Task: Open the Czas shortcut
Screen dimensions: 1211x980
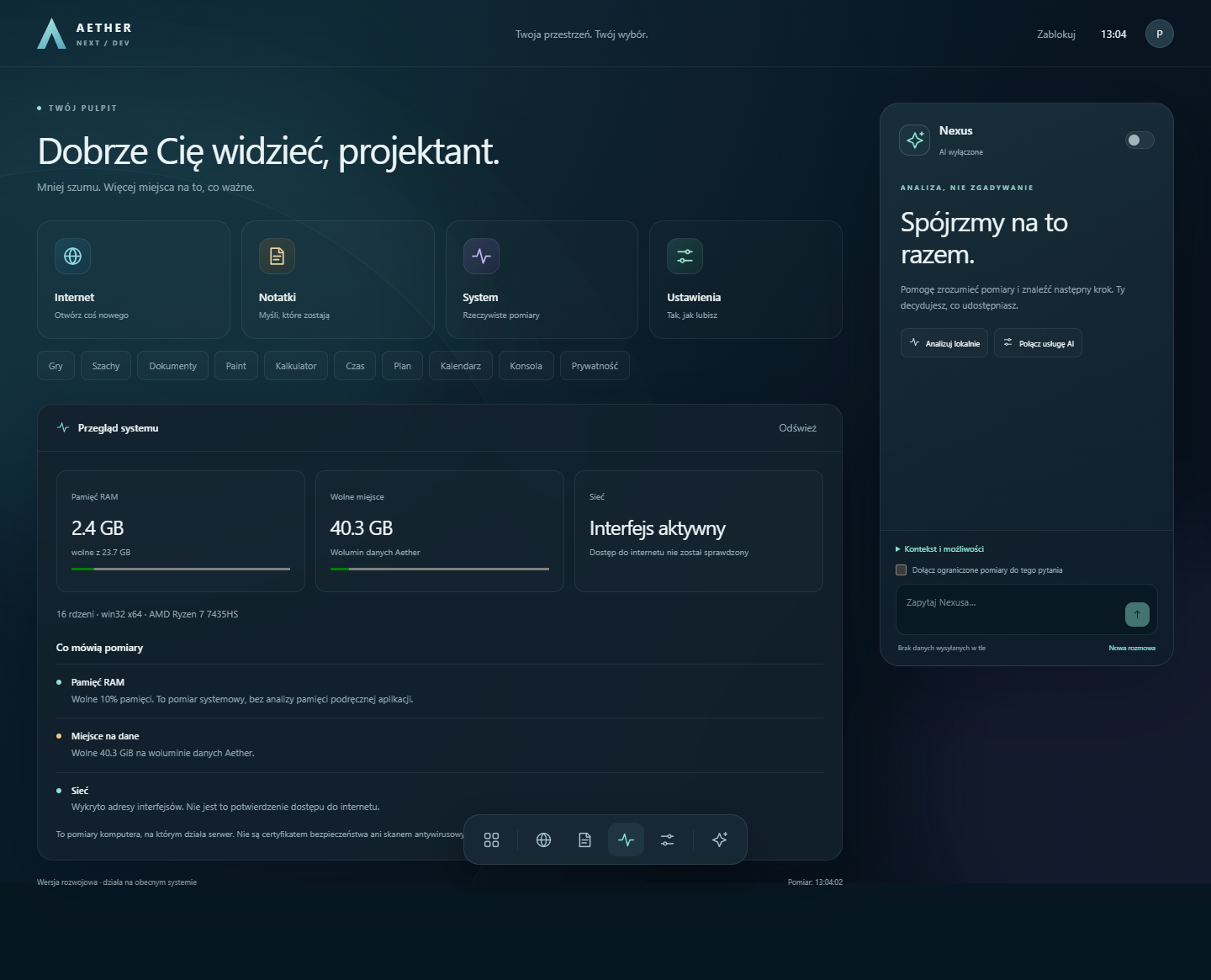Action: click(x=356, y=366)
